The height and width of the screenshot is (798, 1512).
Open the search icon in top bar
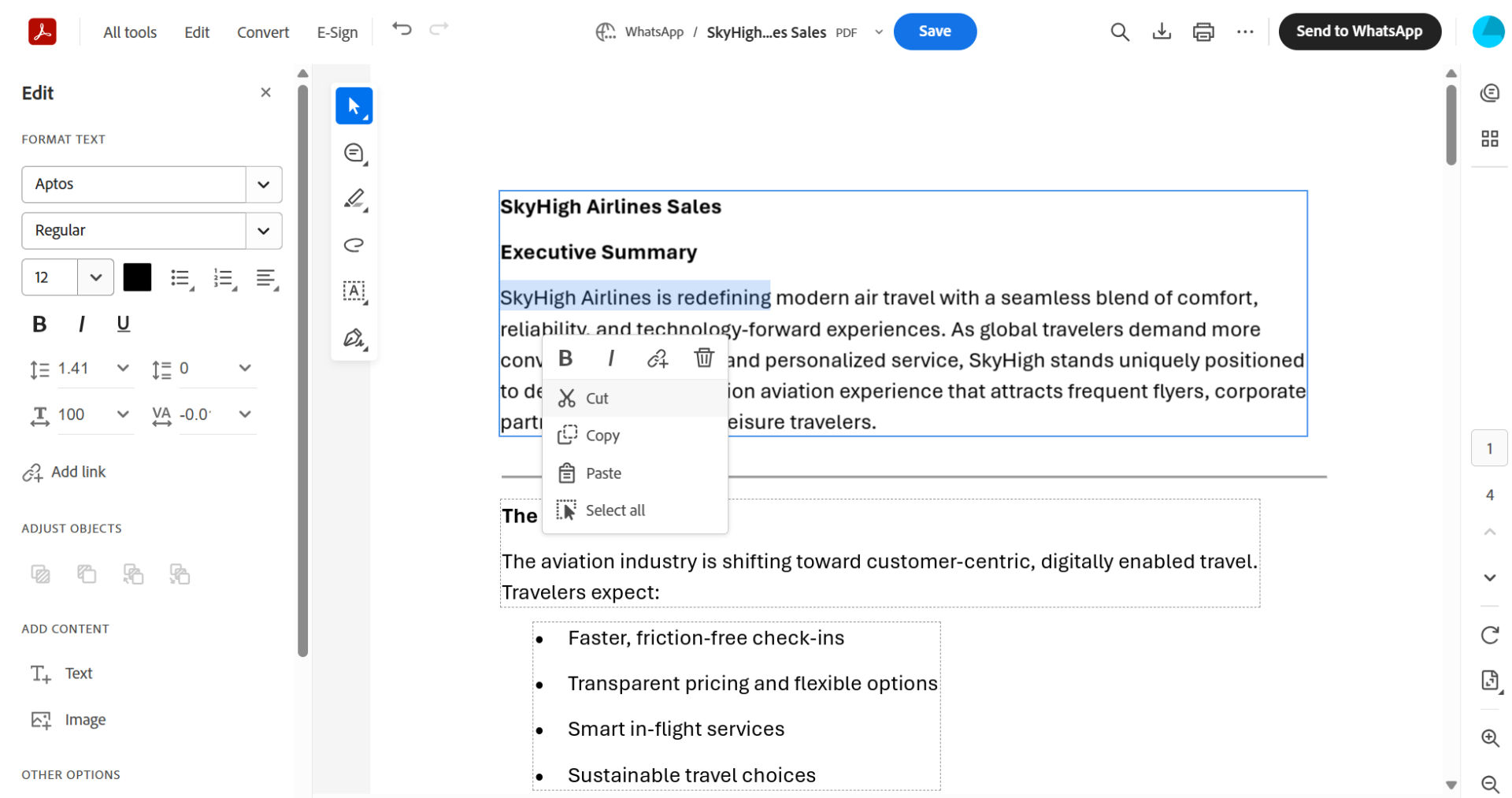point(1119,32)
